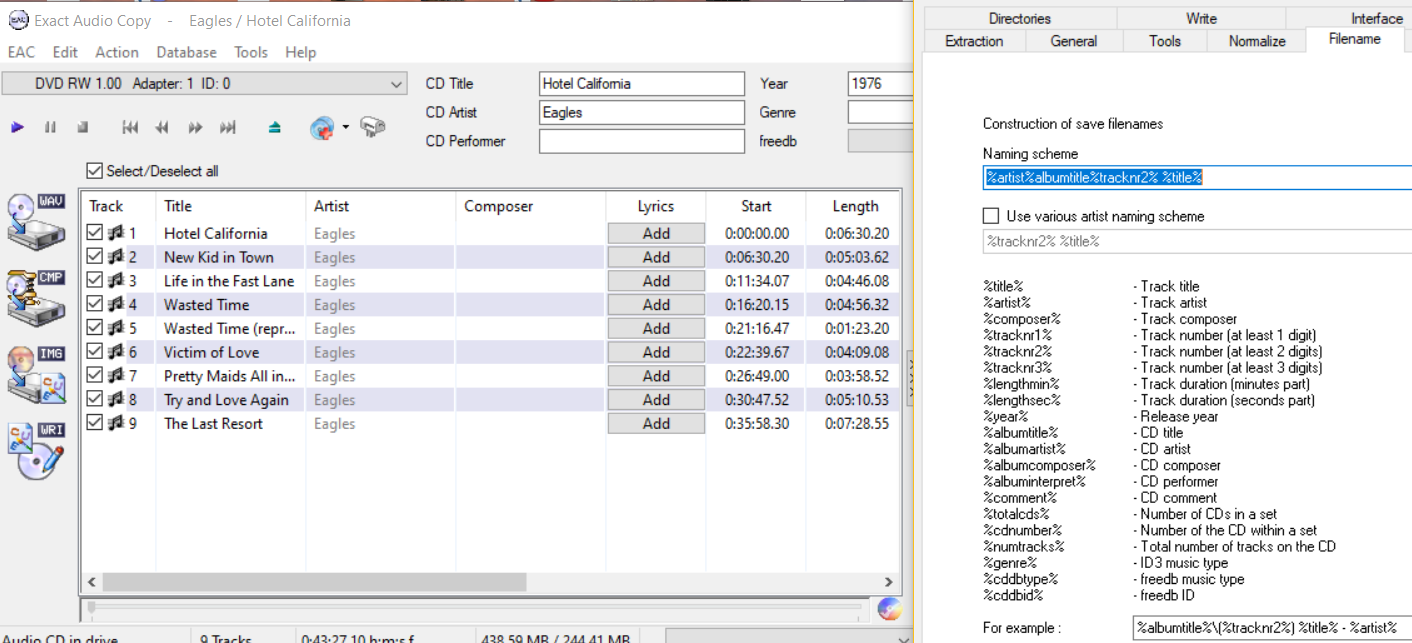The height and width of the screenshot is (643, 1412).
Task: Click Add lyrics button for The Last Resort
Action: click(x=656, y=424)
